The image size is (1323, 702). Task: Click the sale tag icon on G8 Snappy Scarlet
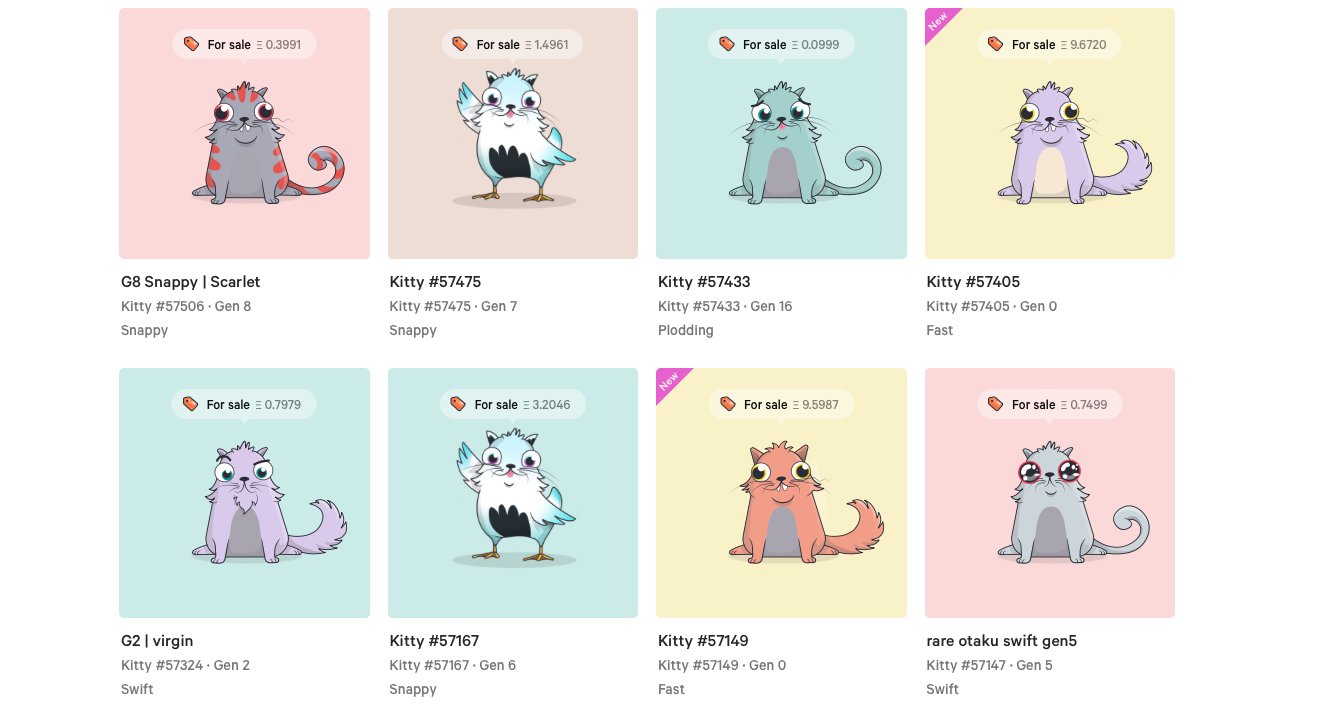pyautogui.click(x=191, y=44)
